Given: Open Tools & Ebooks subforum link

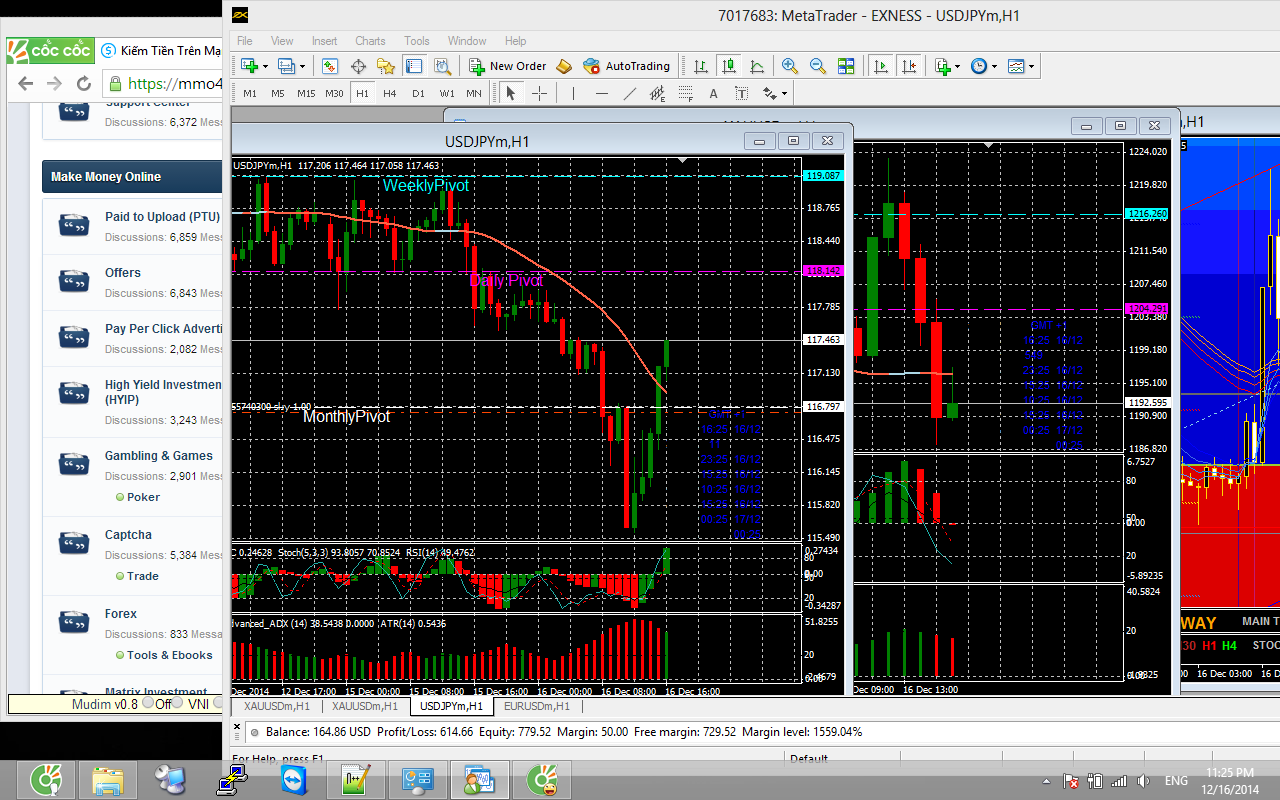Looking at the screenshot, I should click(x=170, y=656).
